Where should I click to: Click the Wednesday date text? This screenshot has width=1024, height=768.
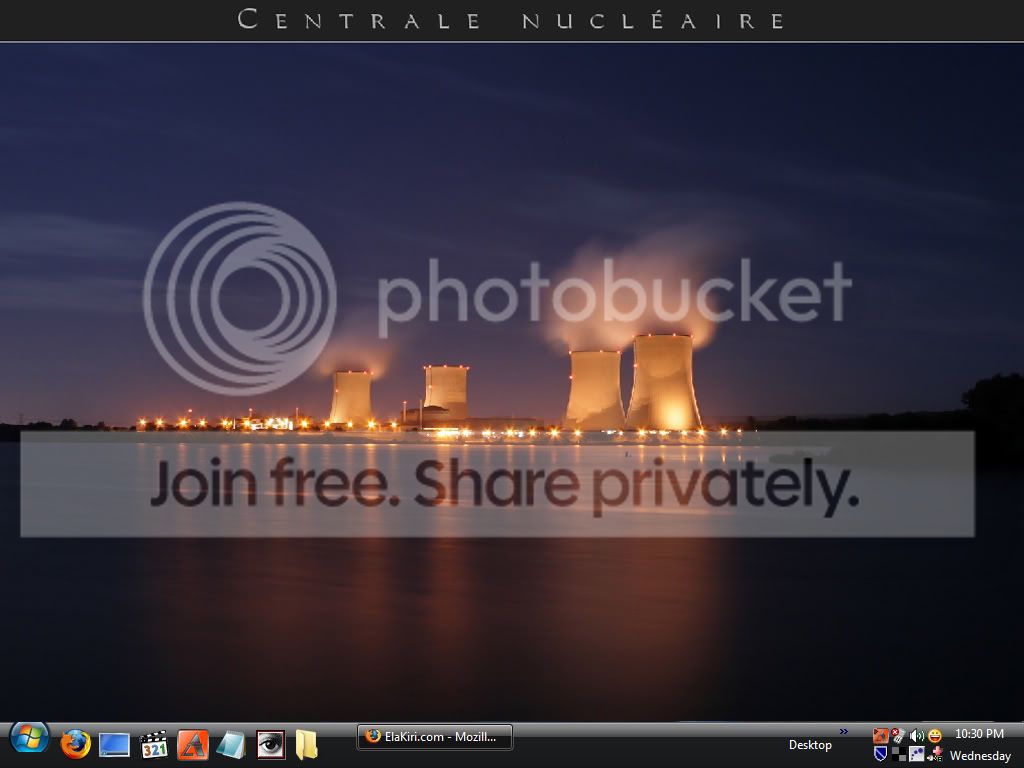coord(980,756)
